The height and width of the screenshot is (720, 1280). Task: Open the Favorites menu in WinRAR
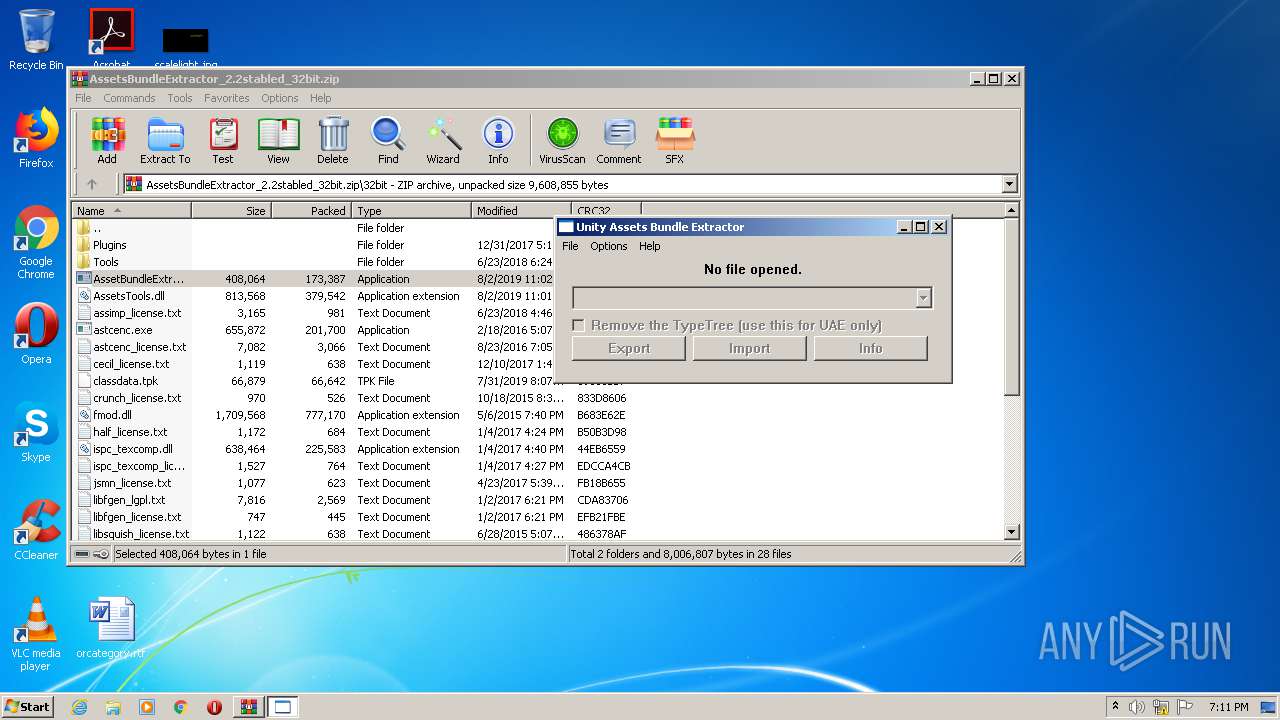(227, 98)
